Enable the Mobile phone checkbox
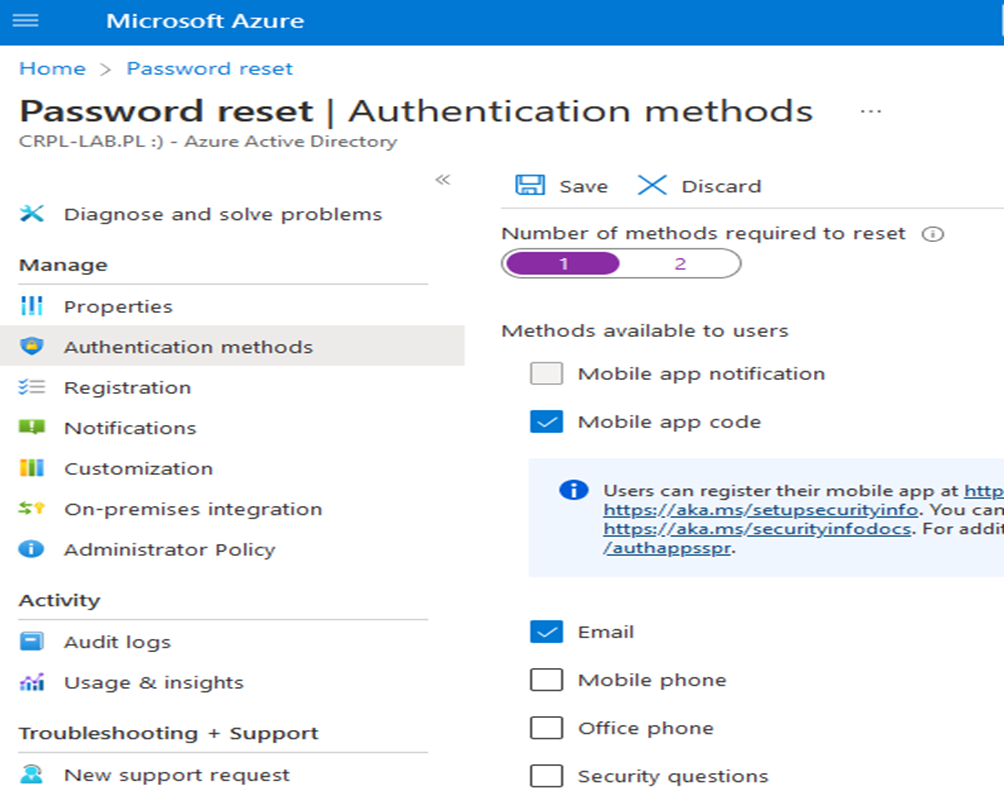The height and width of the screenshot is (805, 1004). click(x=546, y=680)
